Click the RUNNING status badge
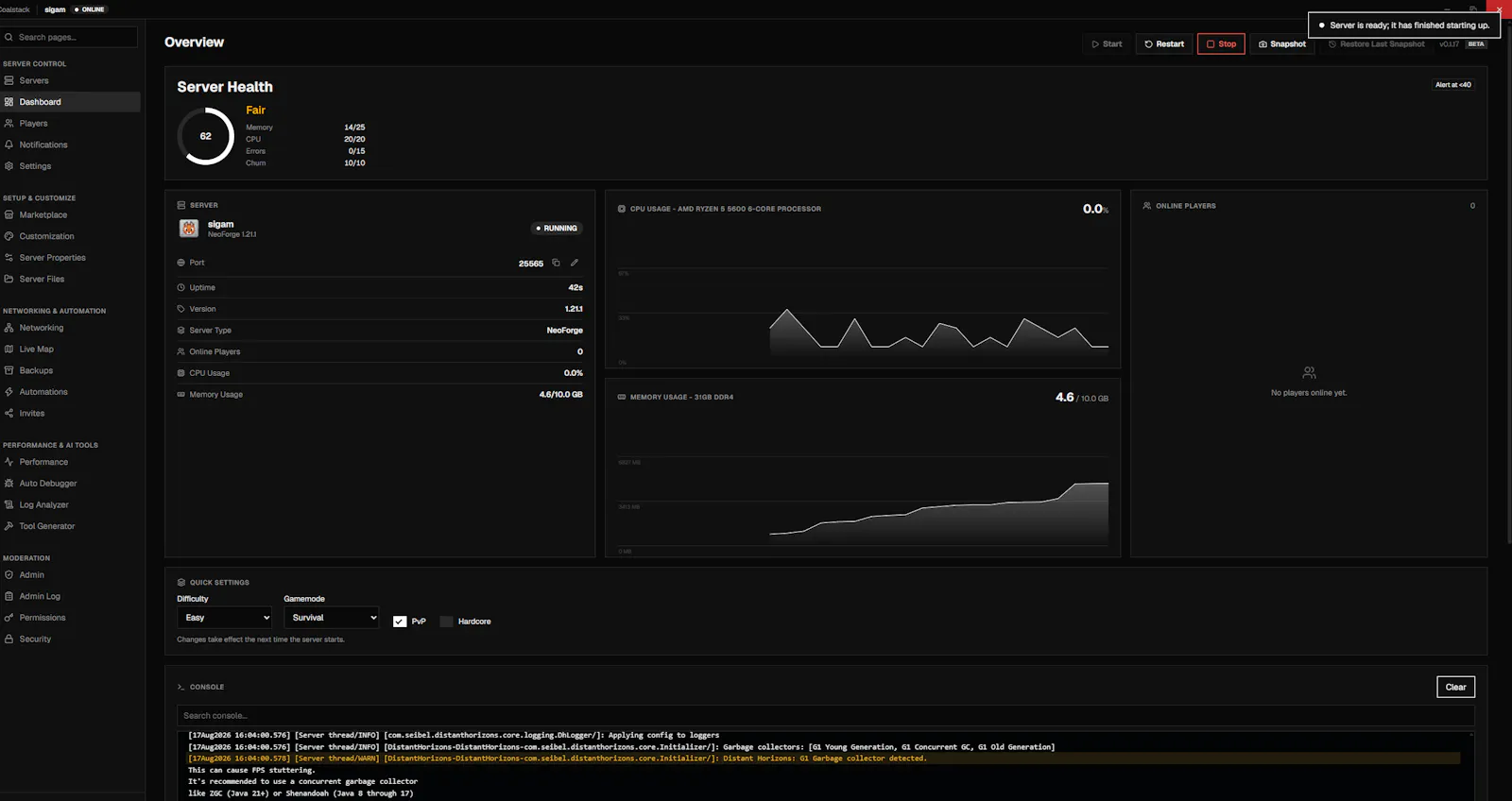This screenshot has height=801, width=1512. click(x=557, y=228)
